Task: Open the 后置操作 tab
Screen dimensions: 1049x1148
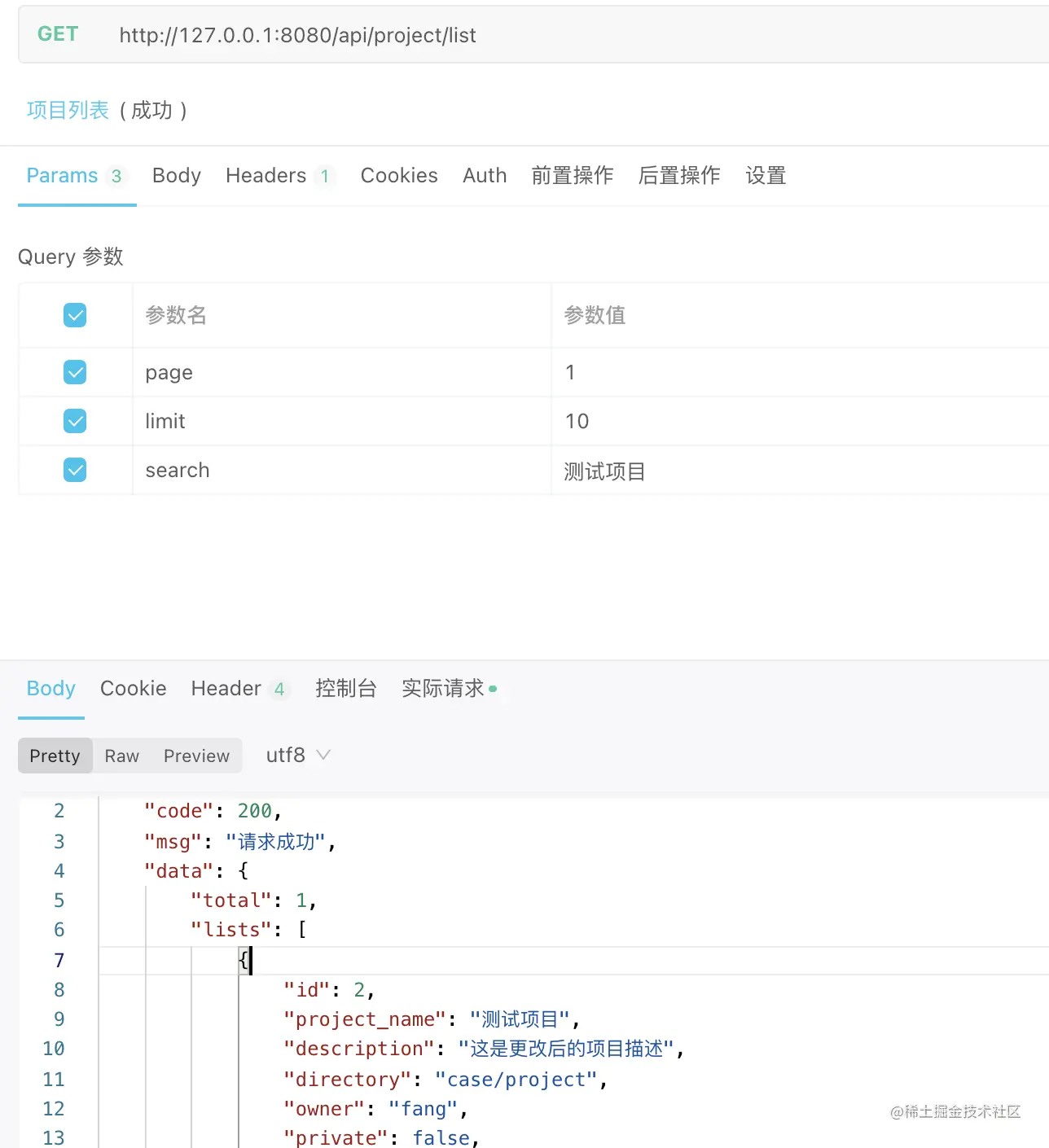Action: pos(679,176)
